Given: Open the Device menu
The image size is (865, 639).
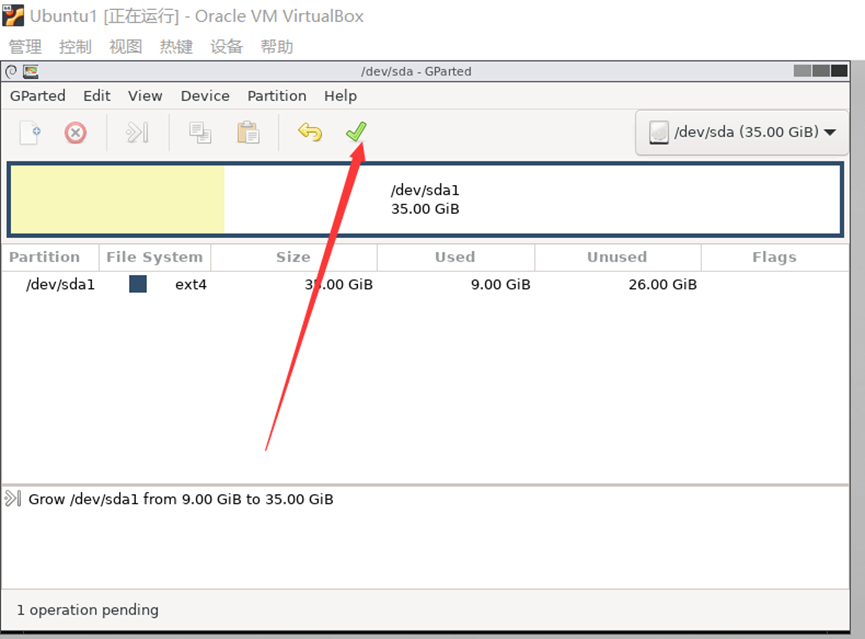Looking at the screenshot, I should 205,96.
